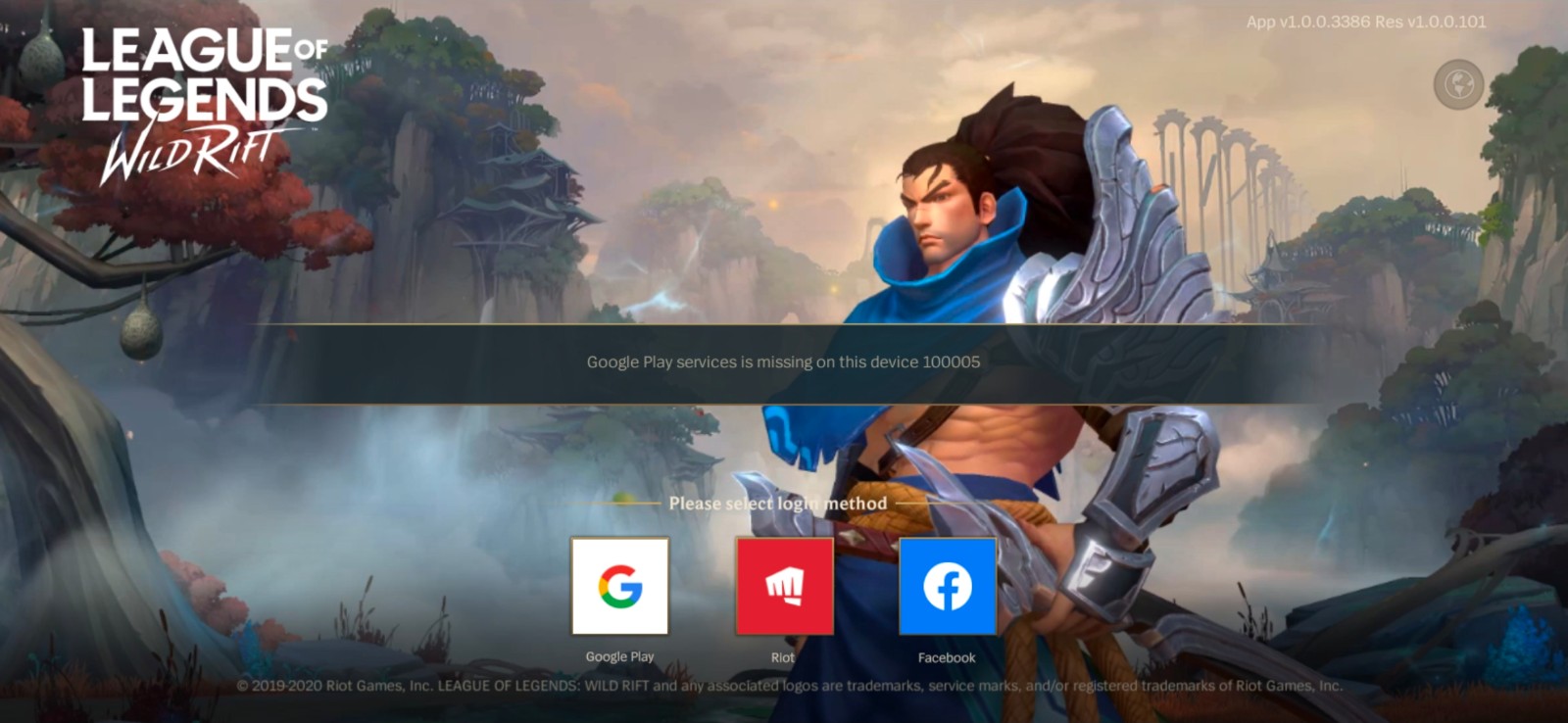Log in using the Facebook icon
Viewport: 1568px width, 723px height.
point(947,586)
